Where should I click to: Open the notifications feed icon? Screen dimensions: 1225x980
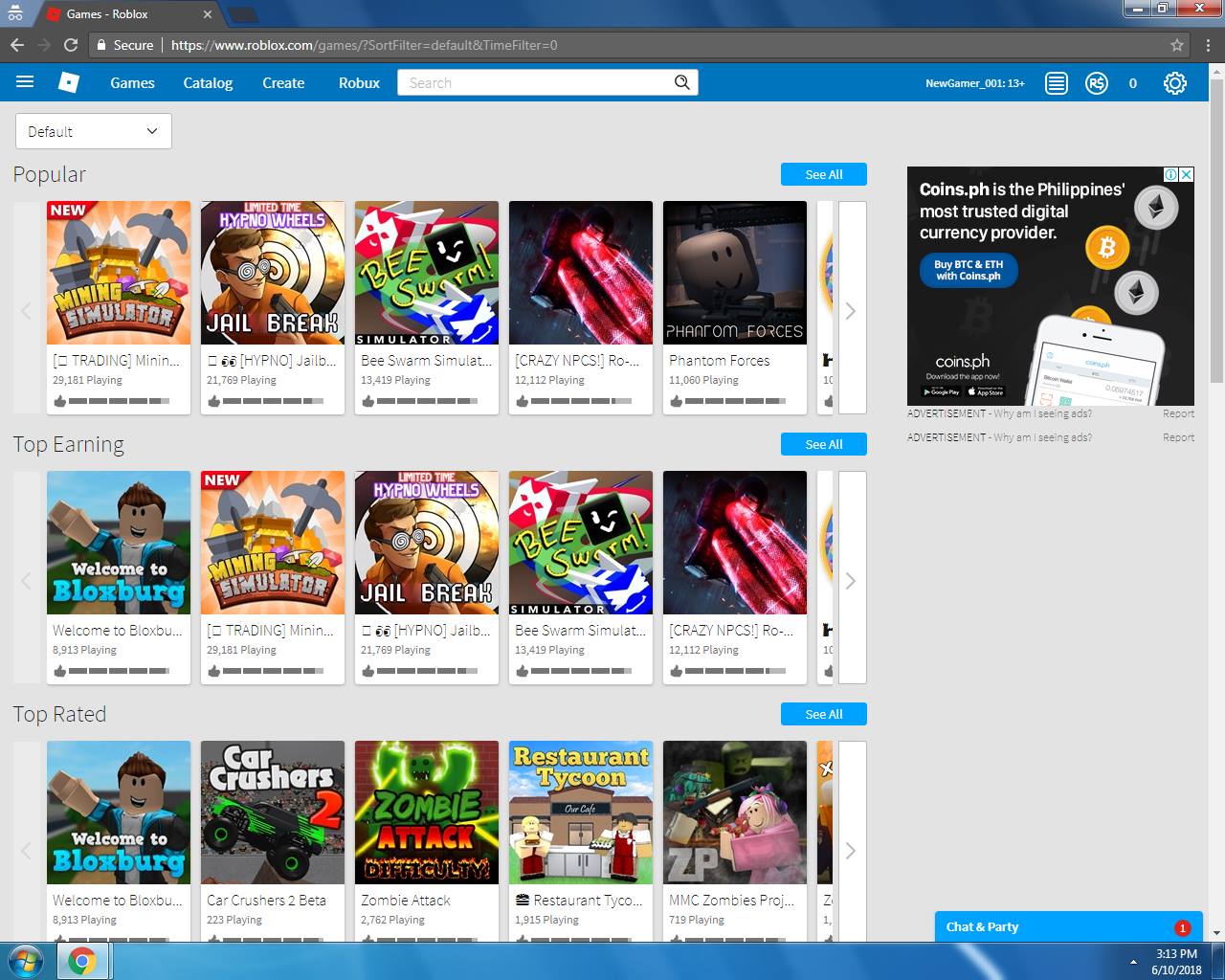[1056, 83]
